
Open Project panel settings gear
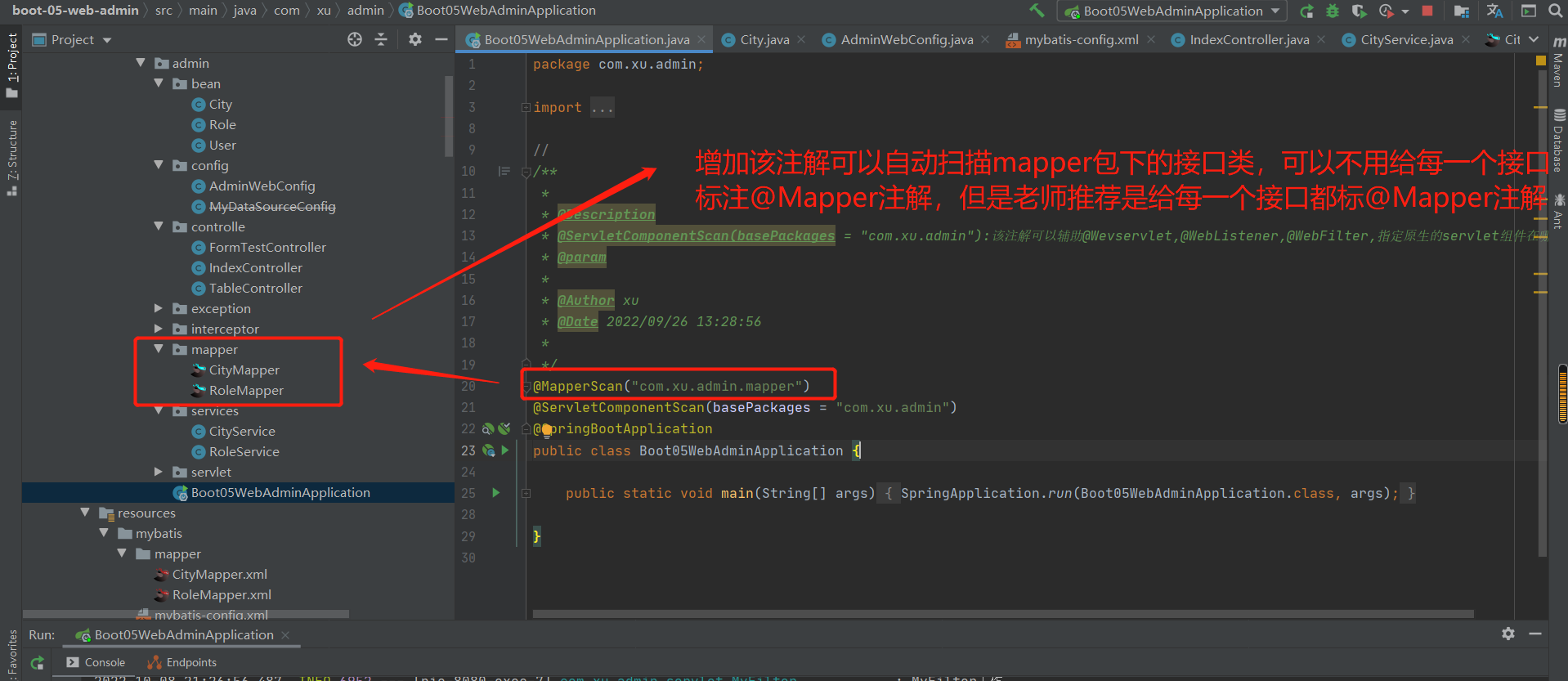click(x=415, y=39)
